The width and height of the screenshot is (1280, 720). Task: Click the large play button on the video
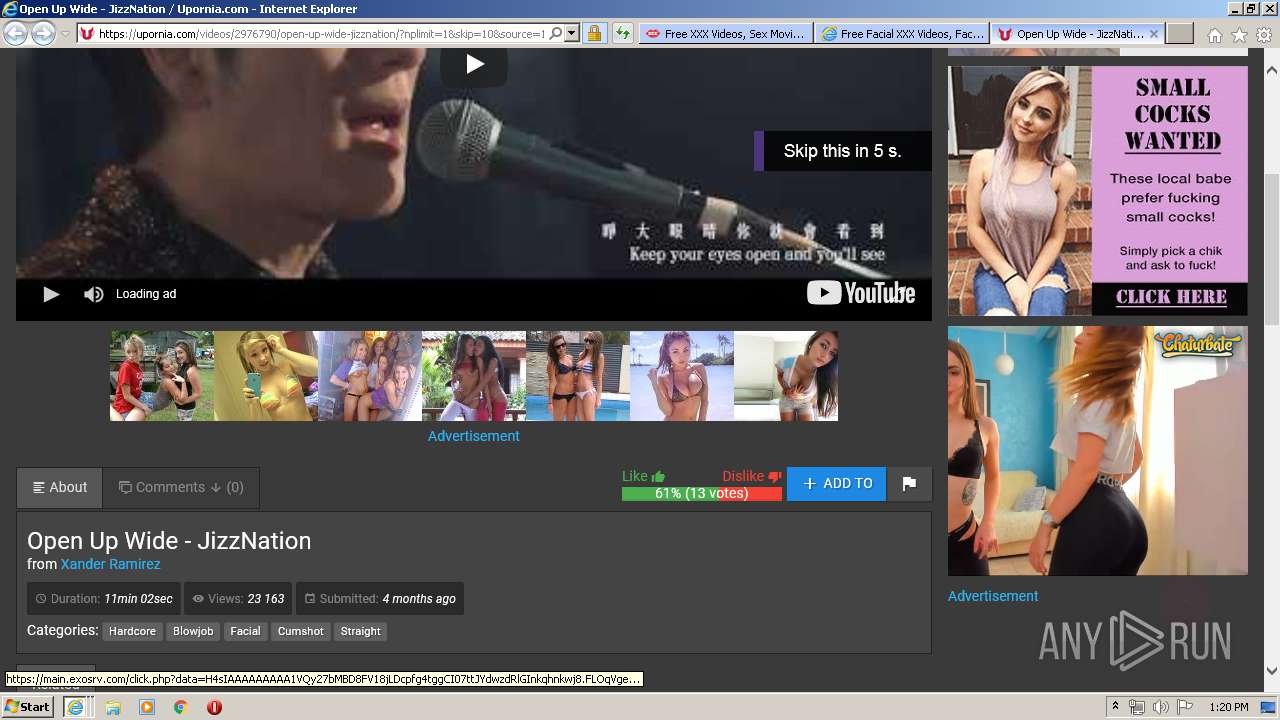pyautogui.click(x=474, y=65)
